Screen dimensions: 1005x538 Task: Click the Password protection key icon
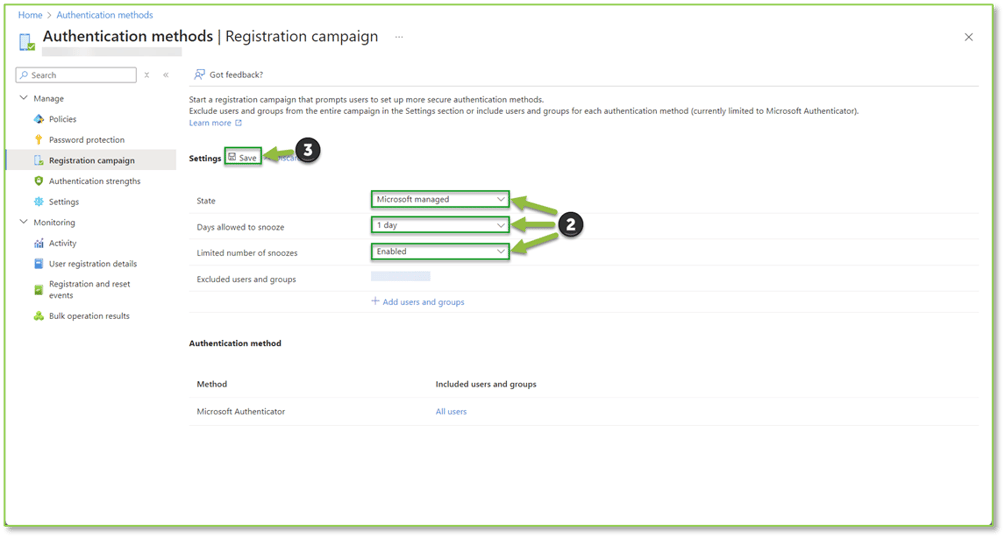[x=38, y=140]
